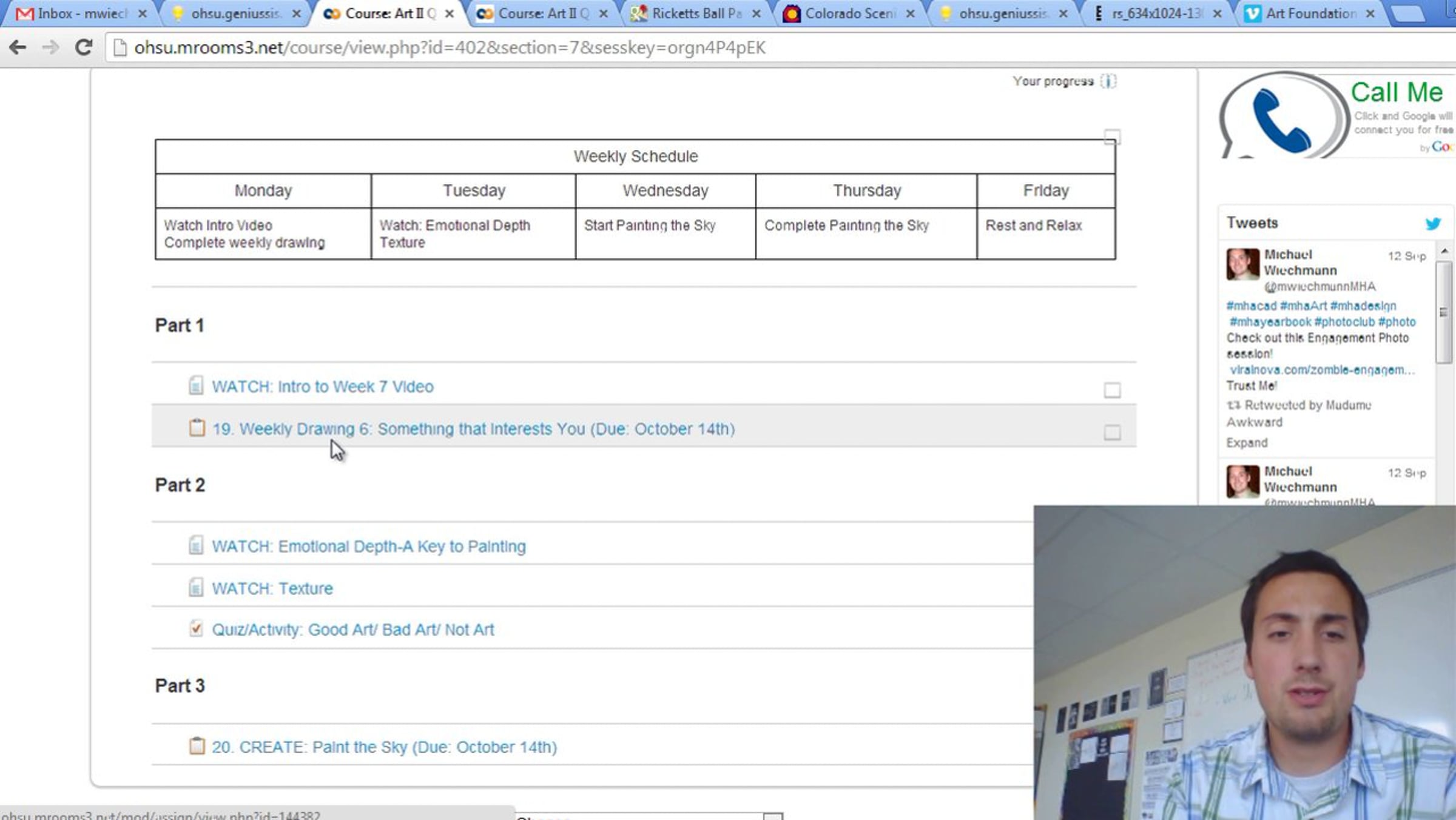The height and width of the screenshot is (820, 1456).
Task: Click the quiz checkmark icon for Good Art
Action: click(x=195, y=629)
